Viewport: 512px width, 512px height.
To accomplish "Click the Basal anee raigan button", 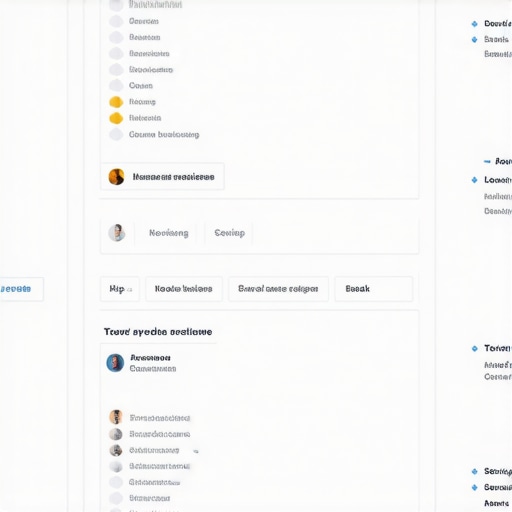I will pyautogui.click(x=278, y=289).
